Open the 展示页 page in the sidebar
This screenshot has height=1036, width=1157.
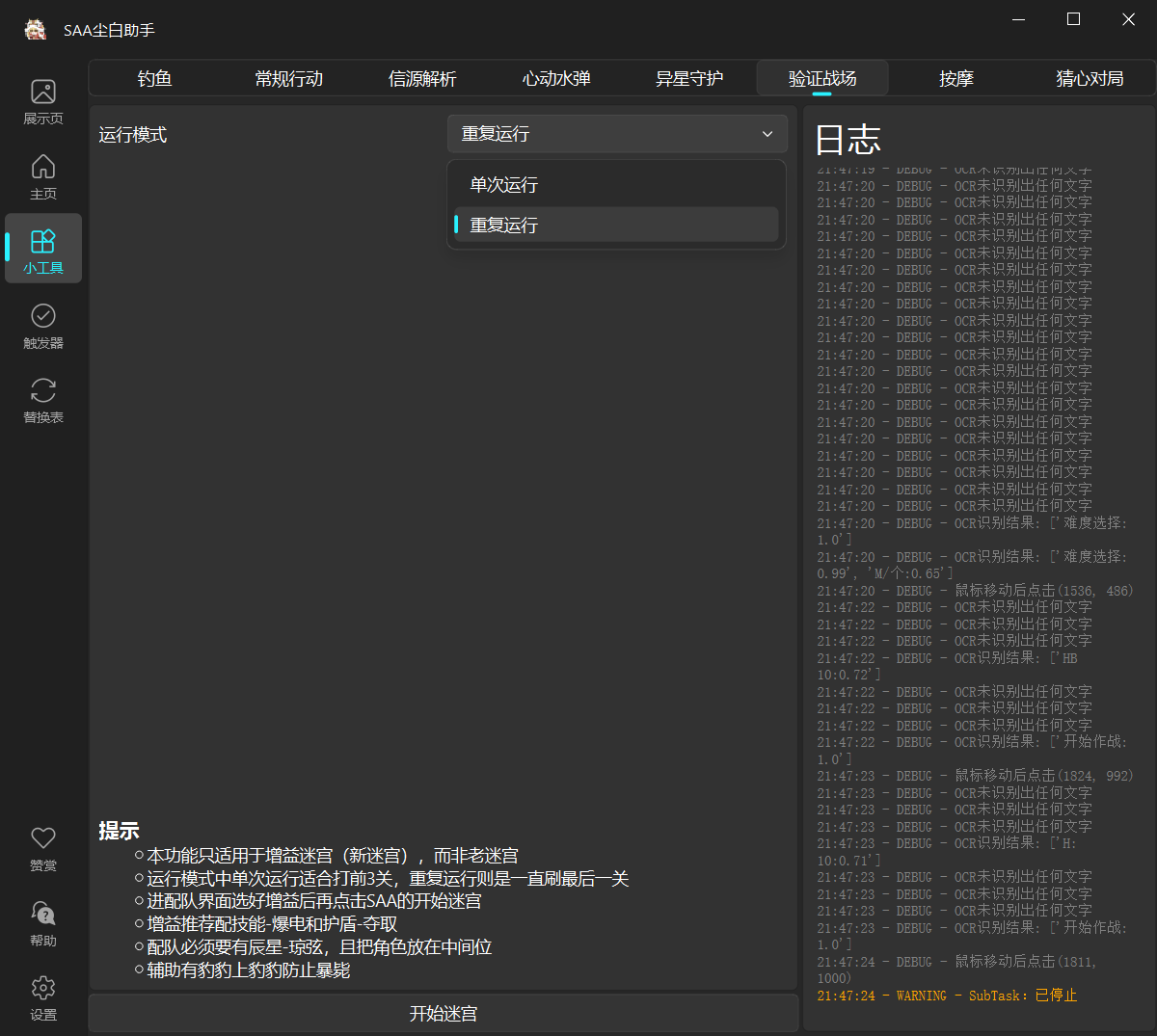(x=43, y=101)
